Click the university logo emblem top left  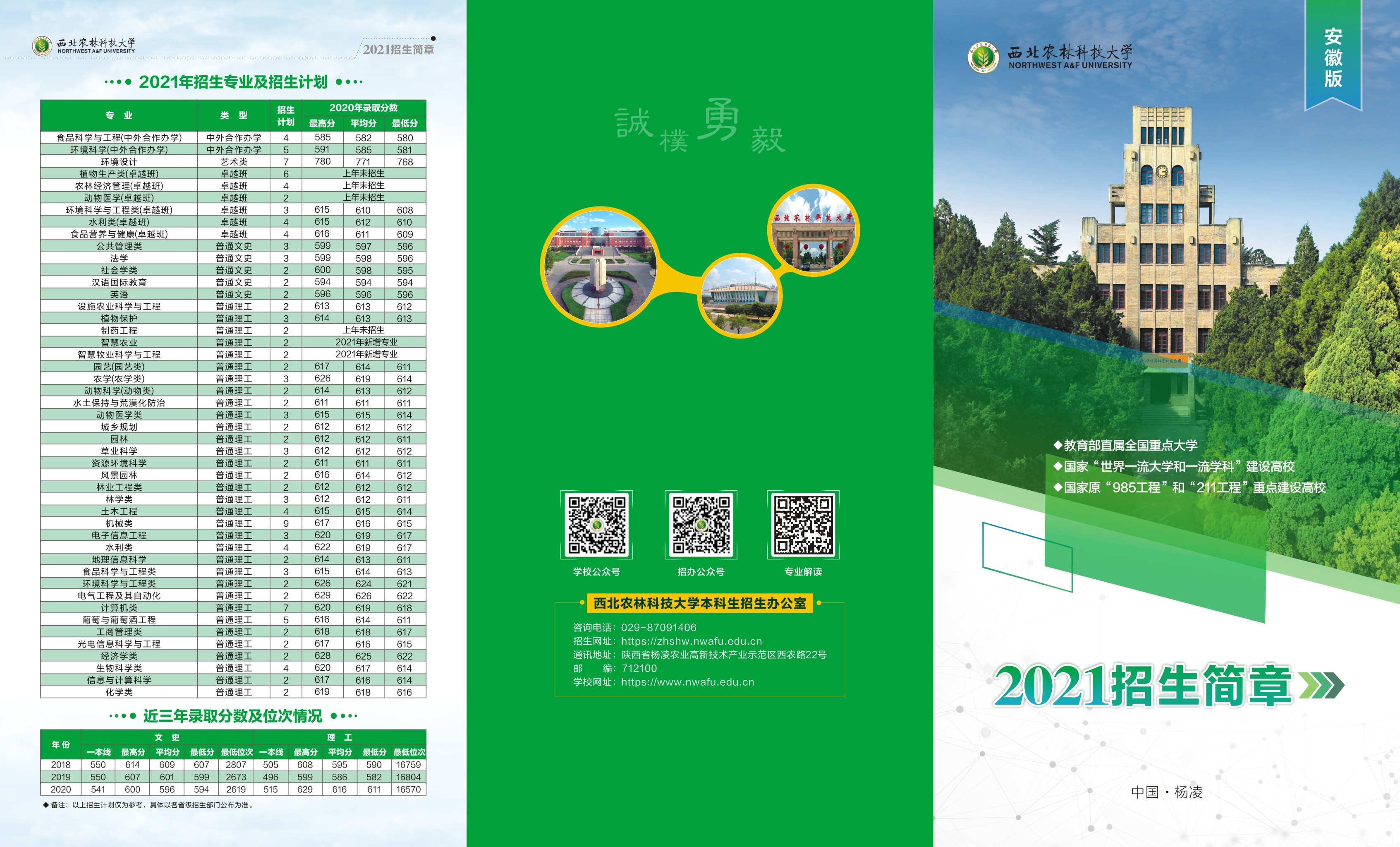(x=42, y=46)
